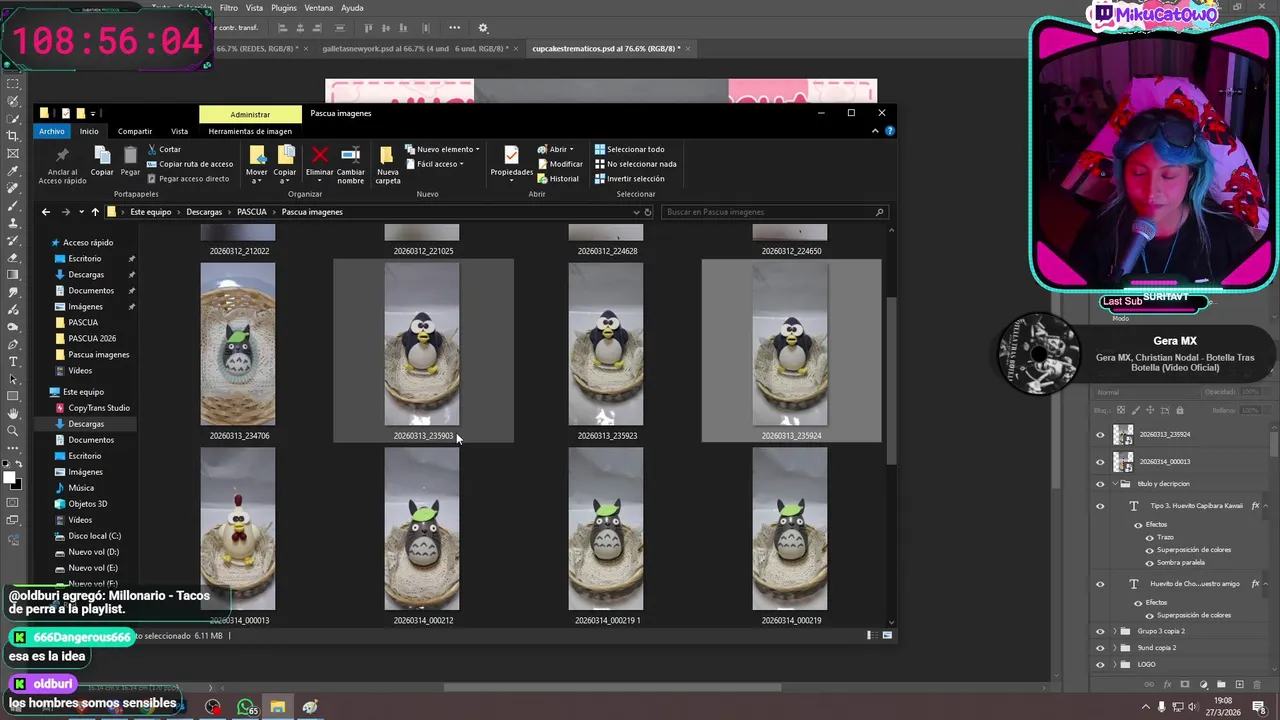Image resolution: width=1280 pixels, height=720 pixels.
Task: Click Nueva carpeta icon in ribbon
Action: [387, 155]
